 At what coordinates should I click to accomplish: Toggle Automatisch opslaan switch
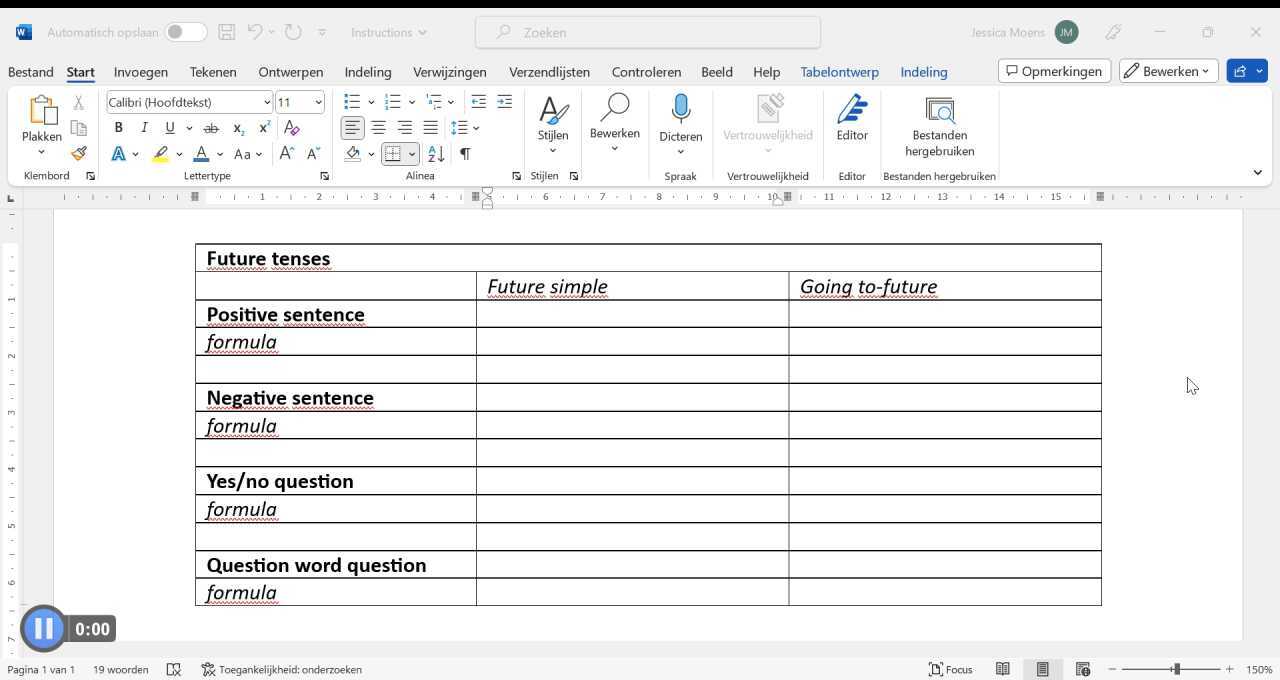tap(186, 32)
